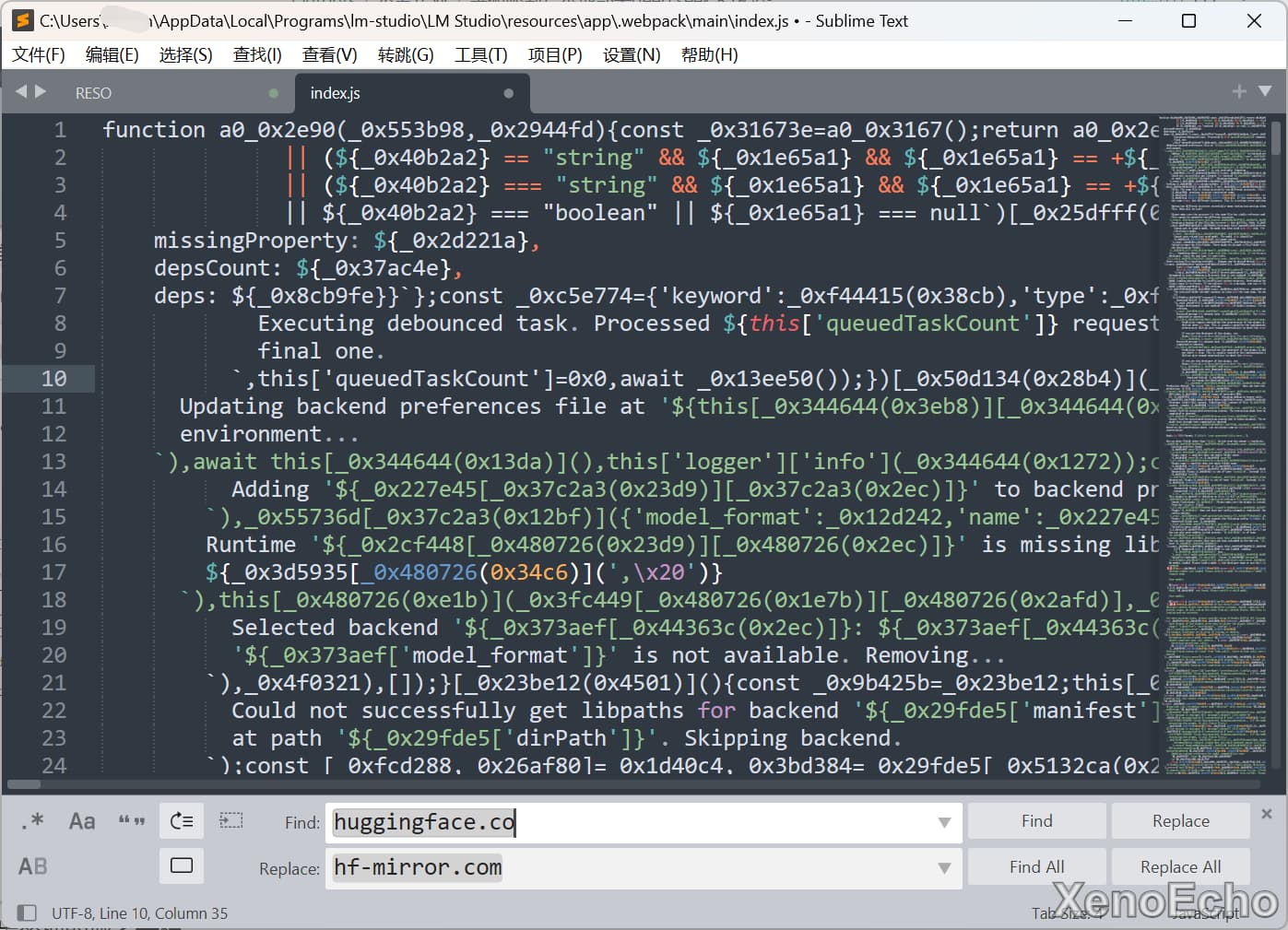Open the Find history dropdown
The height and width of the screenshot is (930, 1288).
pos(944,822)
